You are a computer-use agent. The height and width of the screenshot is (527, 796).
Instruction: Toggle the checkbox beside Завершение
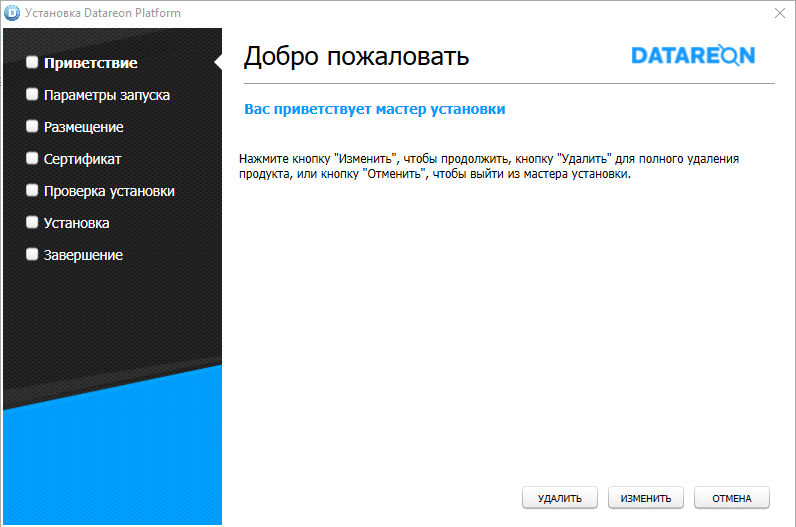pos(32,255)
